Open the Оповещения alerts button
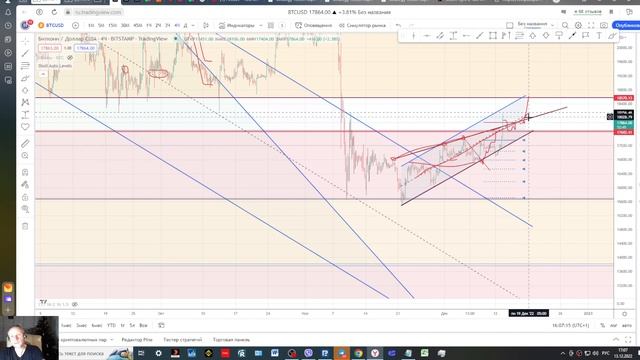This screenshot has height=360, width=640. [313, 25]
